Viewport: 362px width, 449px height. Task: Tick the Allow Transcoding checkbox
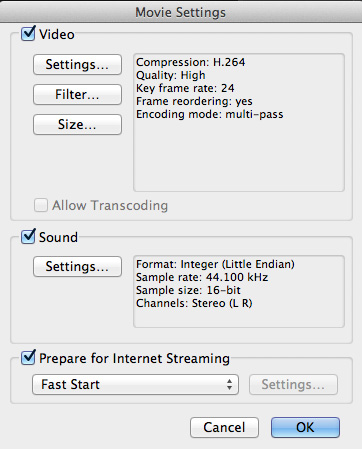[41, 205]
